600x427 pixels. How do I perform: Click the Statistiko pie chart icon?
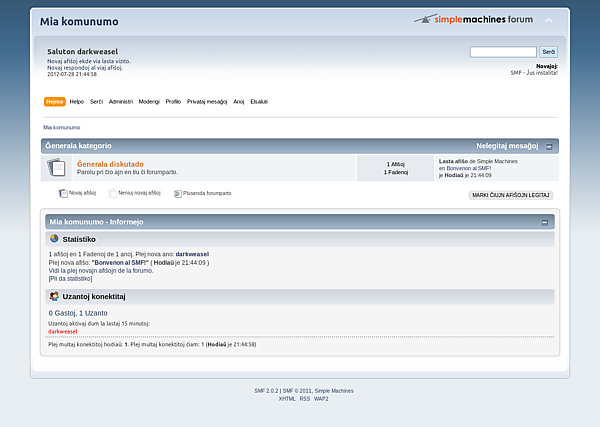click(54, 239)
